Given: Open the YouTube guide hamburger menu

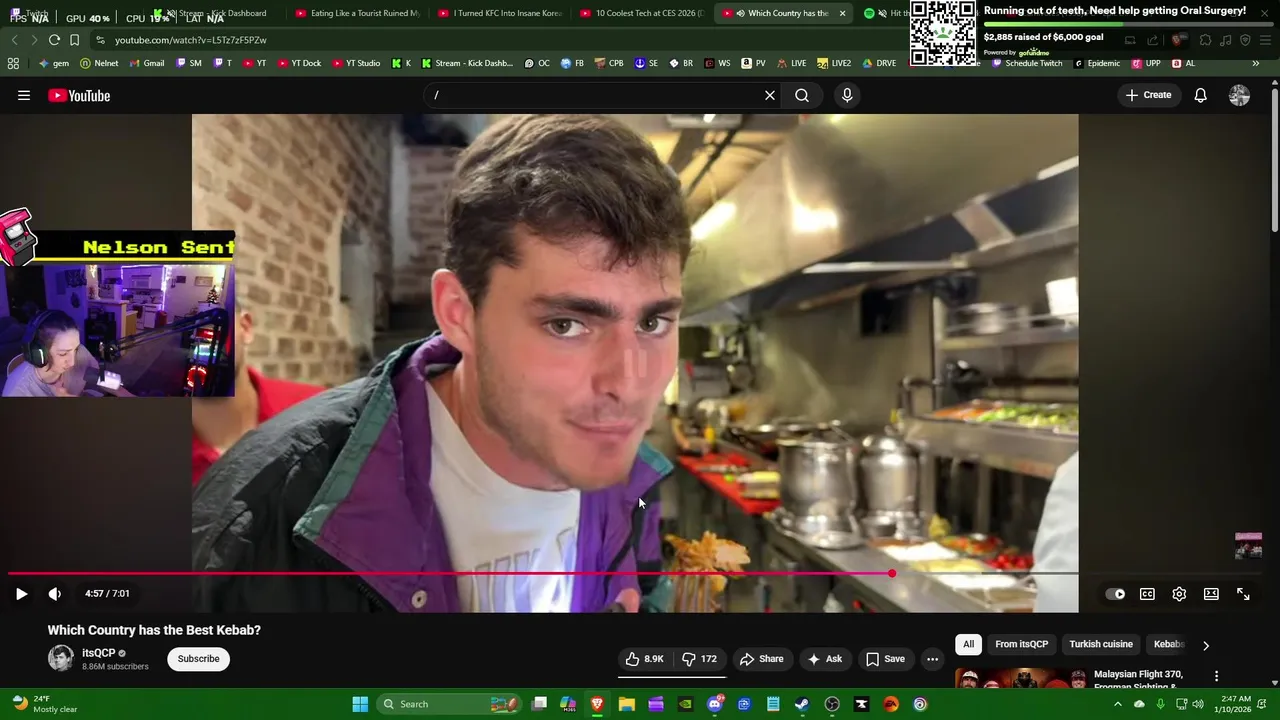Looking at the screenshot, I should (24, 95).
